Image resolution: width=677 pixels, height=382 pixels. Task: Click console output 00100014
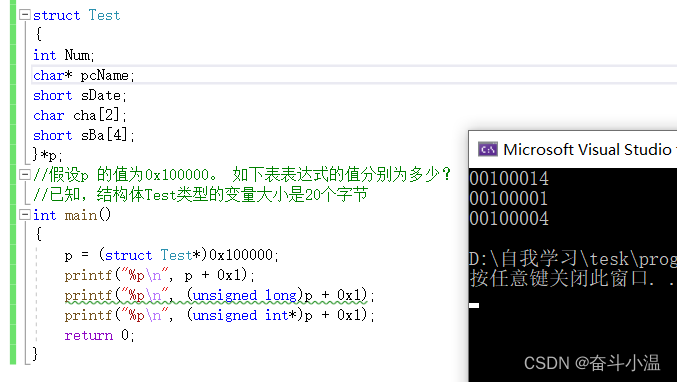click(x=509, y=179)
